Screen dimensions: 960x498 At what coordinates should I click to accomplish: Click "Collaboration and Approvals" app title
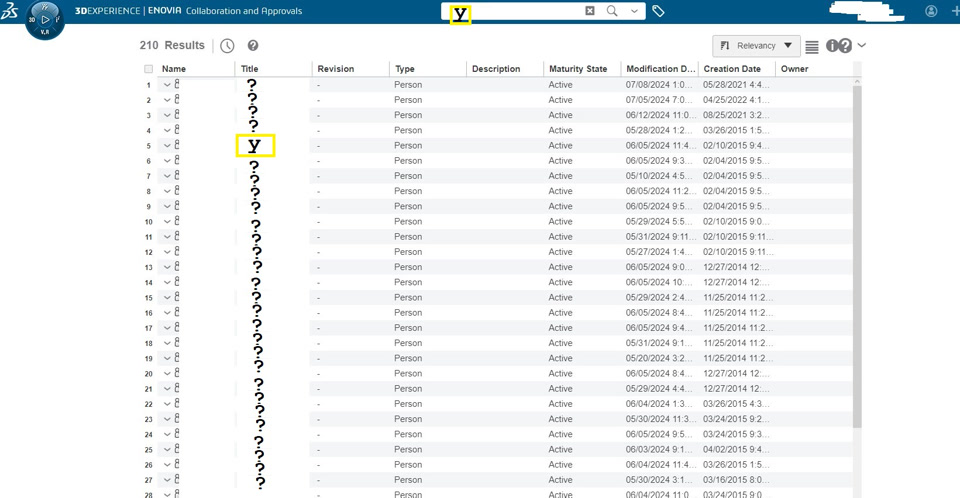244,11
